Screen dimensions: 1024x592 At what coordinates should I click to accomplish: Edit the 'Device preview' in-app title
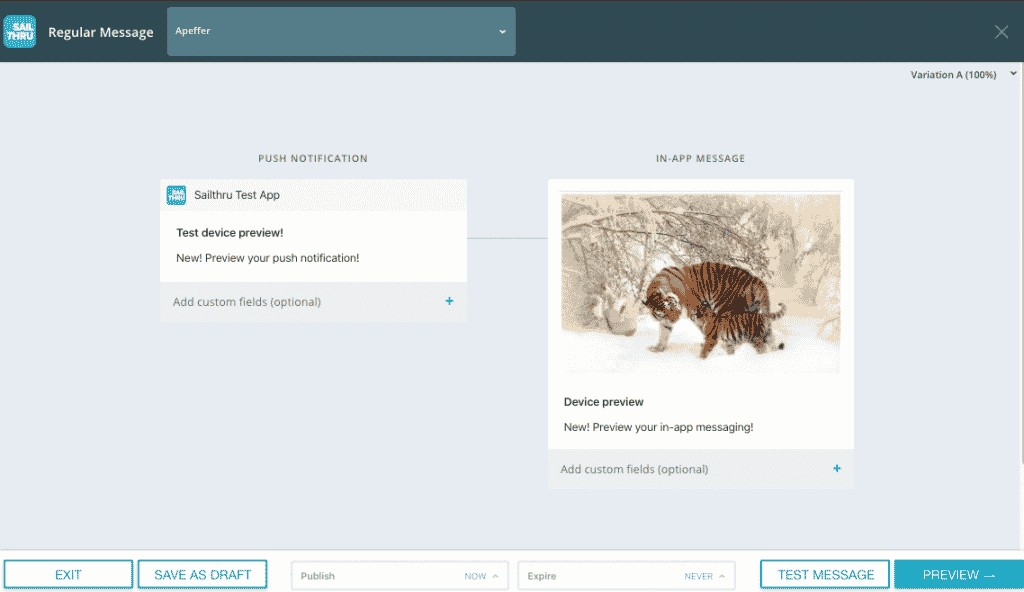604,402
